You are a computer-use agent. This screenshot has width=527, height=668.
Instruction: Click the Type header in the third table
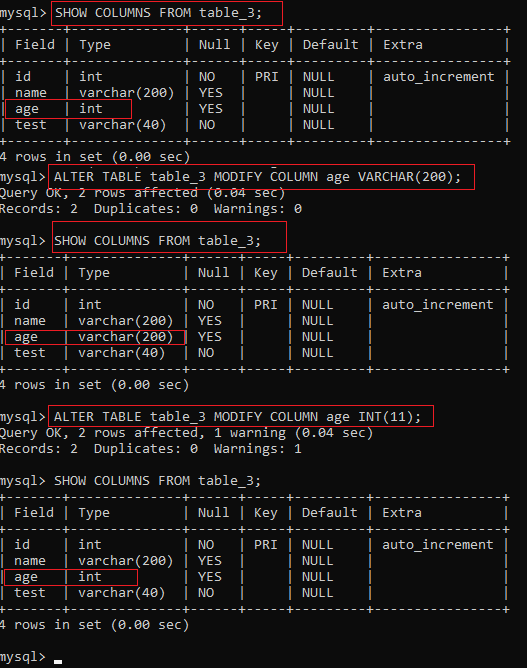pos(94,513)
